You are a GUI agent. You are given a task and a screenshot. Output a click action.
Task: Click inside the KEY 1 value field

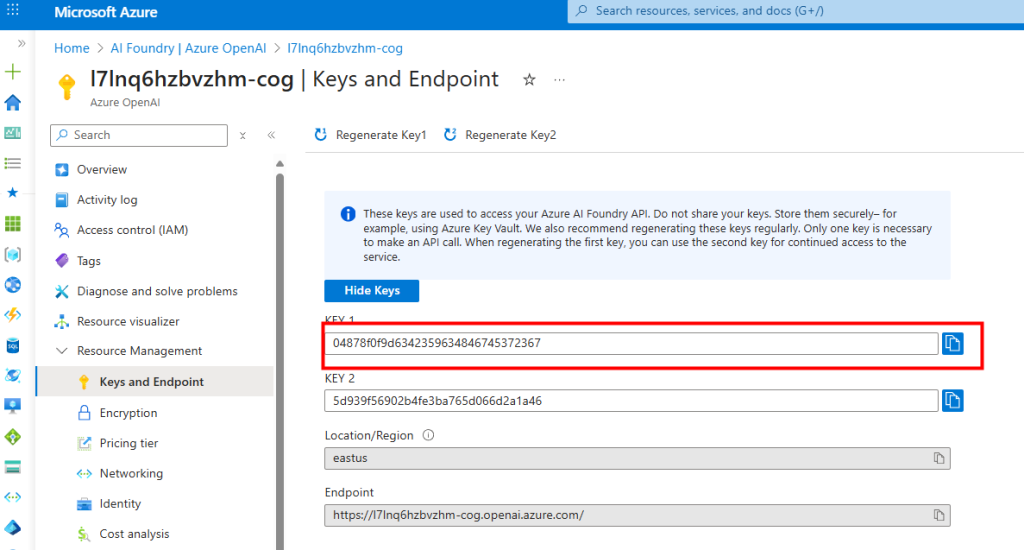point(631,343)
